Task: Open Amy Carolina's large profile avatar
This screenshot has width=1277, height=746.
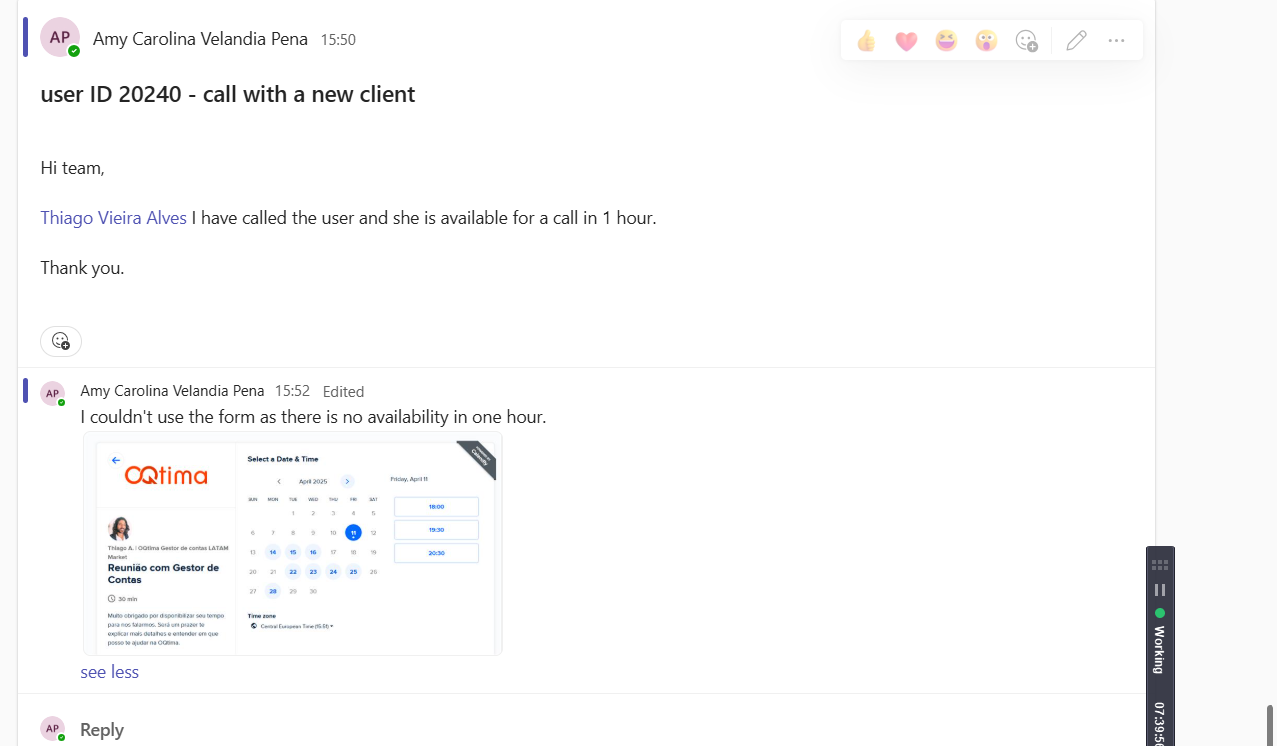Action: tap(60, 38)
